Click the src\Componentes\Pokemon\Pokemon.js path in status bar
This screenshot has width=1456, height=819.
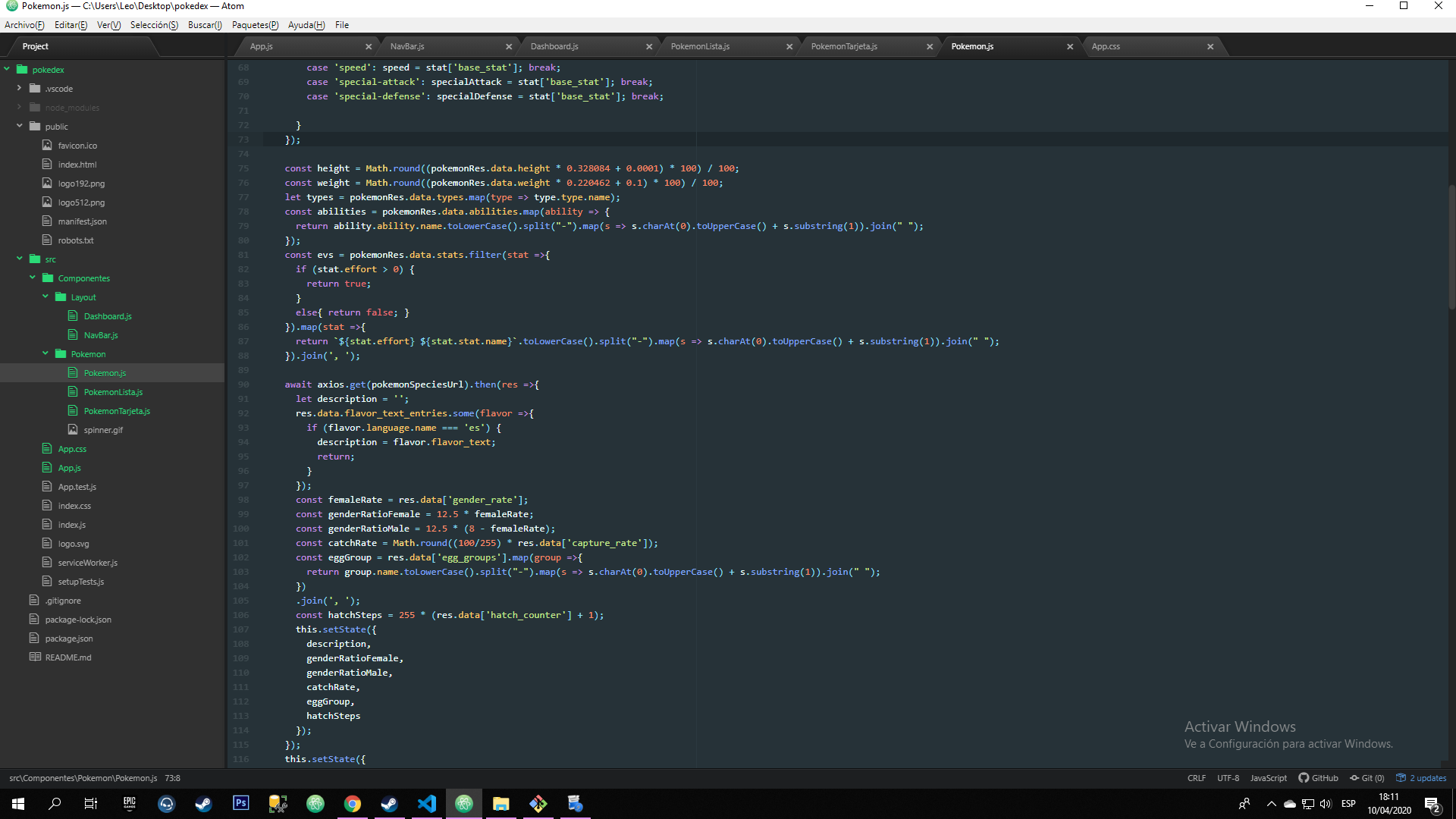pyautogui.click(x=83, y=778)
